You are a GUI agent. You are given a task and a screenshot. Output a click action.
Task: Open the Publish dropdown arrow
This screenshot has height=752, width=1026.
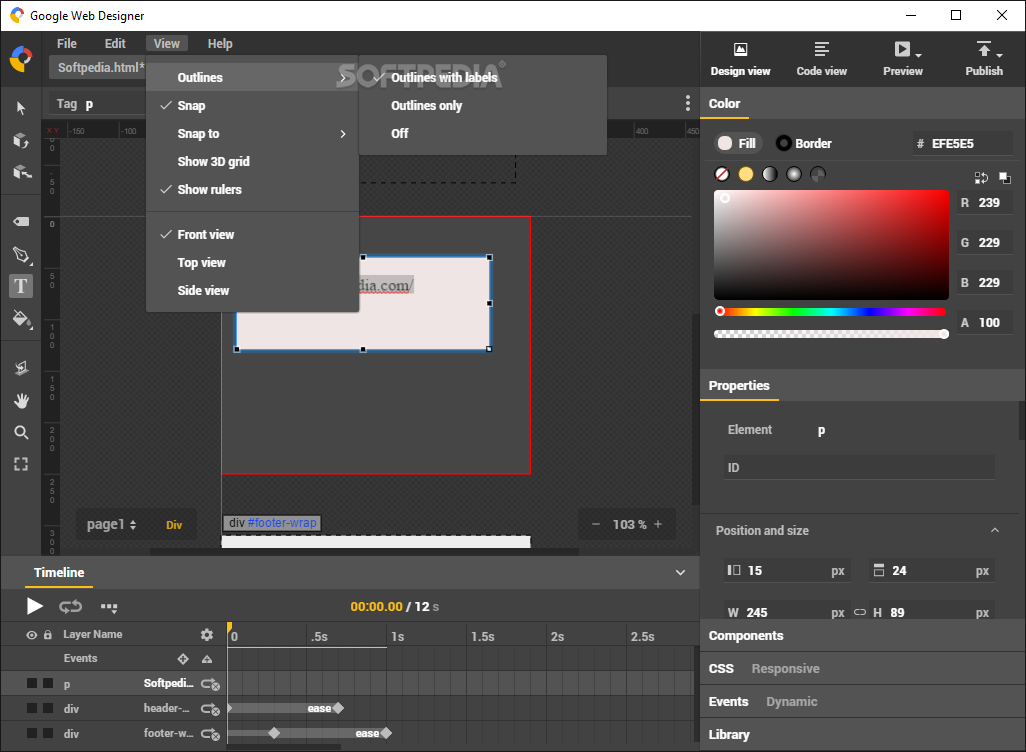[999, 55]
